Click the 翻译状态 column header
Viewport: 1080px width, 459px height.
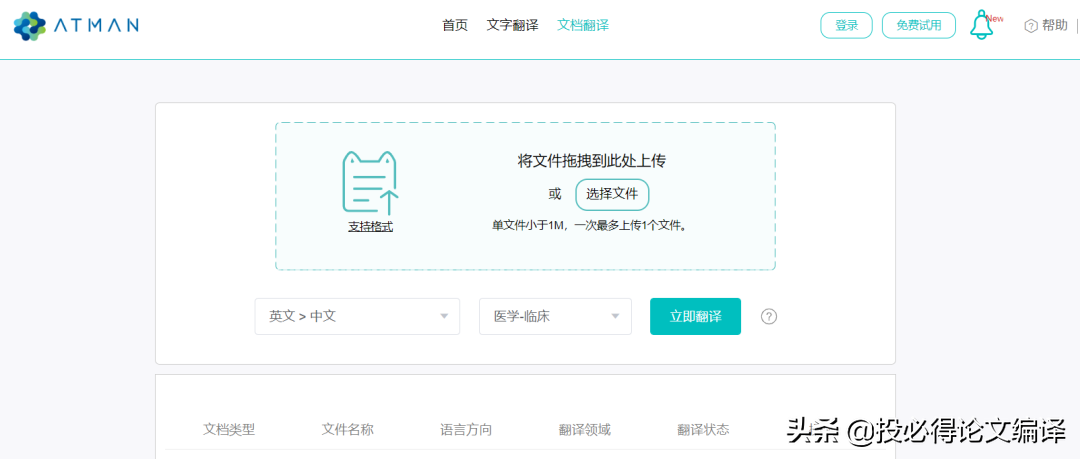[703, 430]
